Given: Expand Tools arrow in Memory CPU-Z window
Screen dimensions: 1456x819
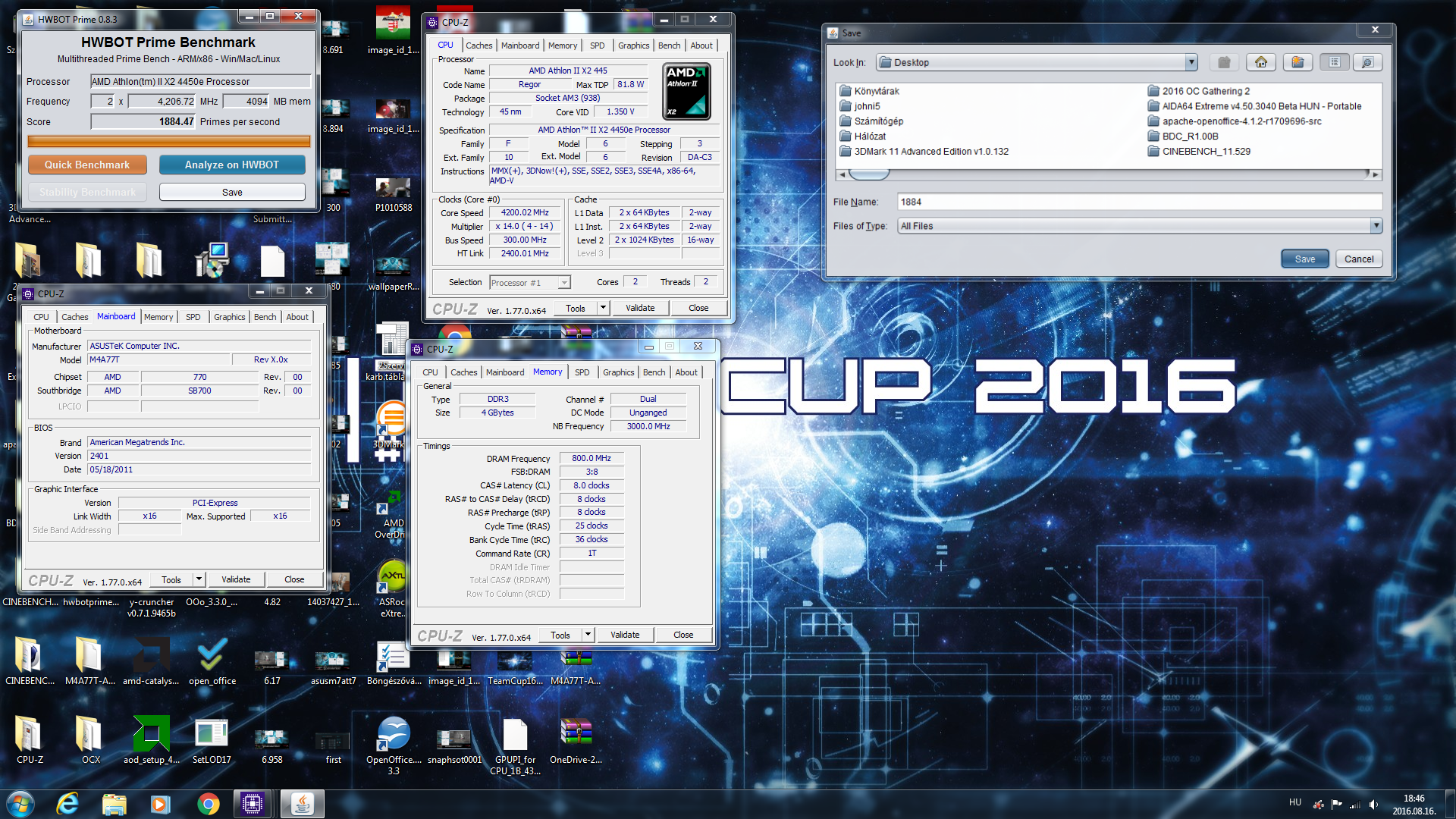Looking at the screenshot, I should [x=588, y=635].
